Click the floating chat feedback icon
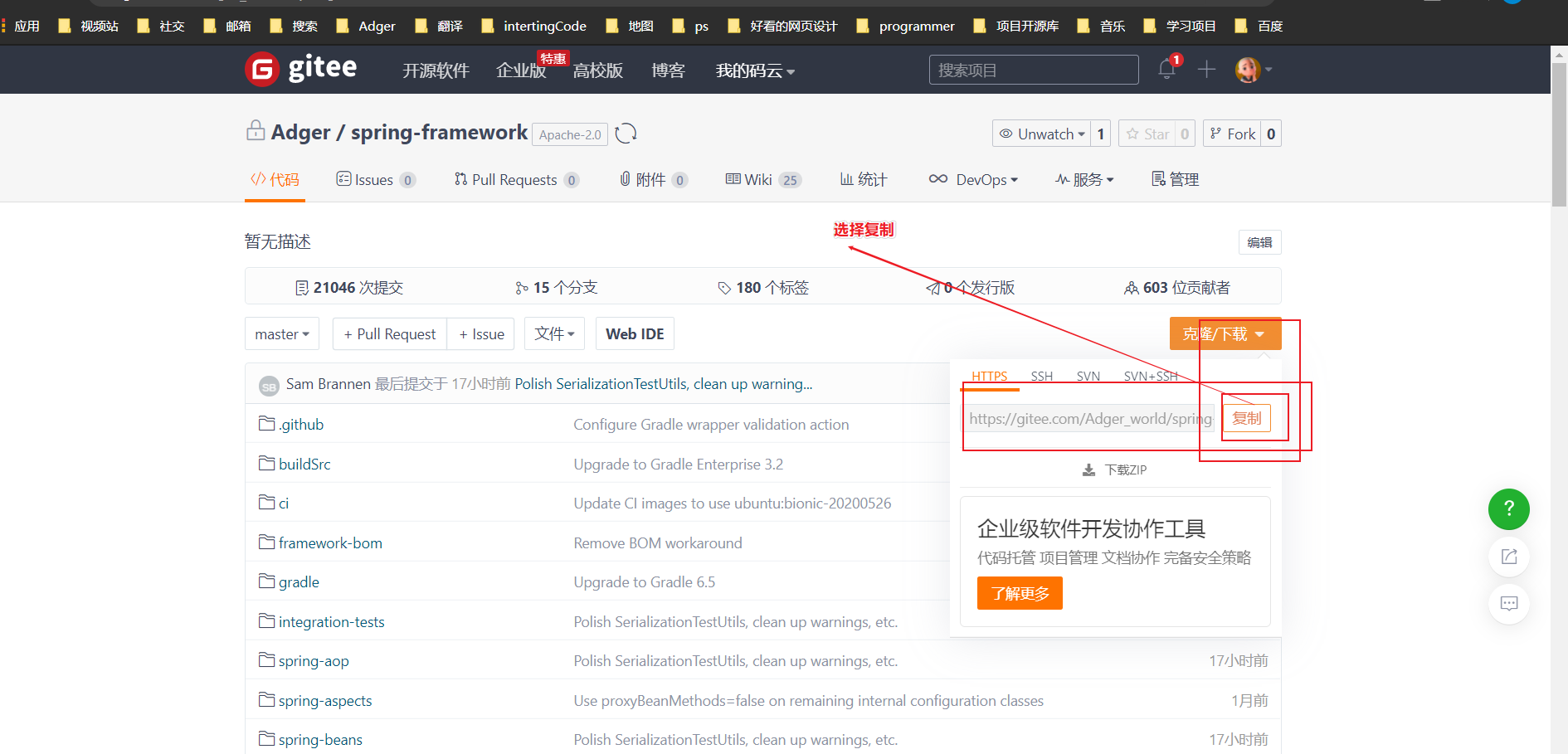Viewport: 1568px width, 754px height. coord(1508,604)
